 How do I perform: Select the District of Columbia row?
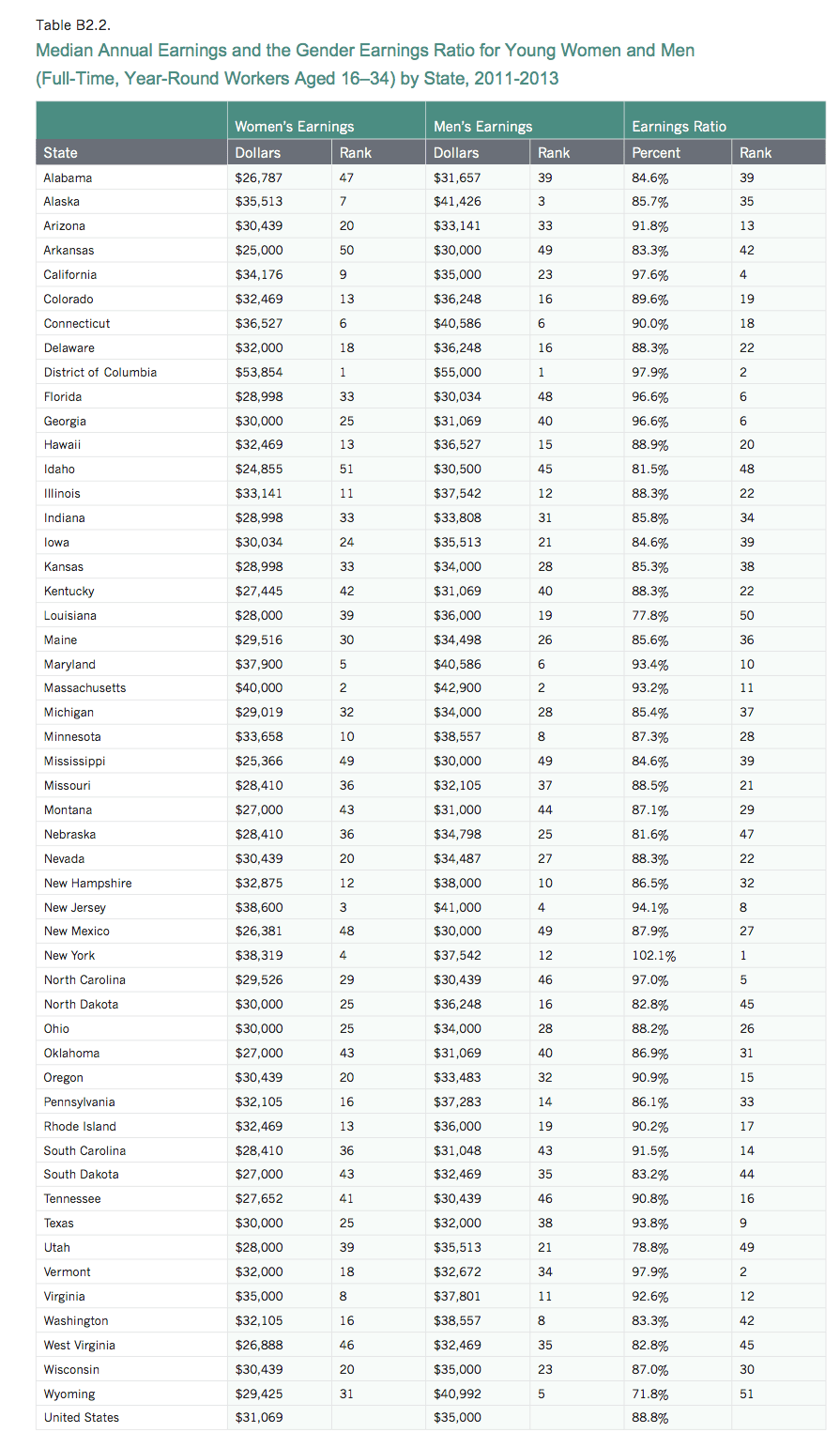[x=100, y=372]
